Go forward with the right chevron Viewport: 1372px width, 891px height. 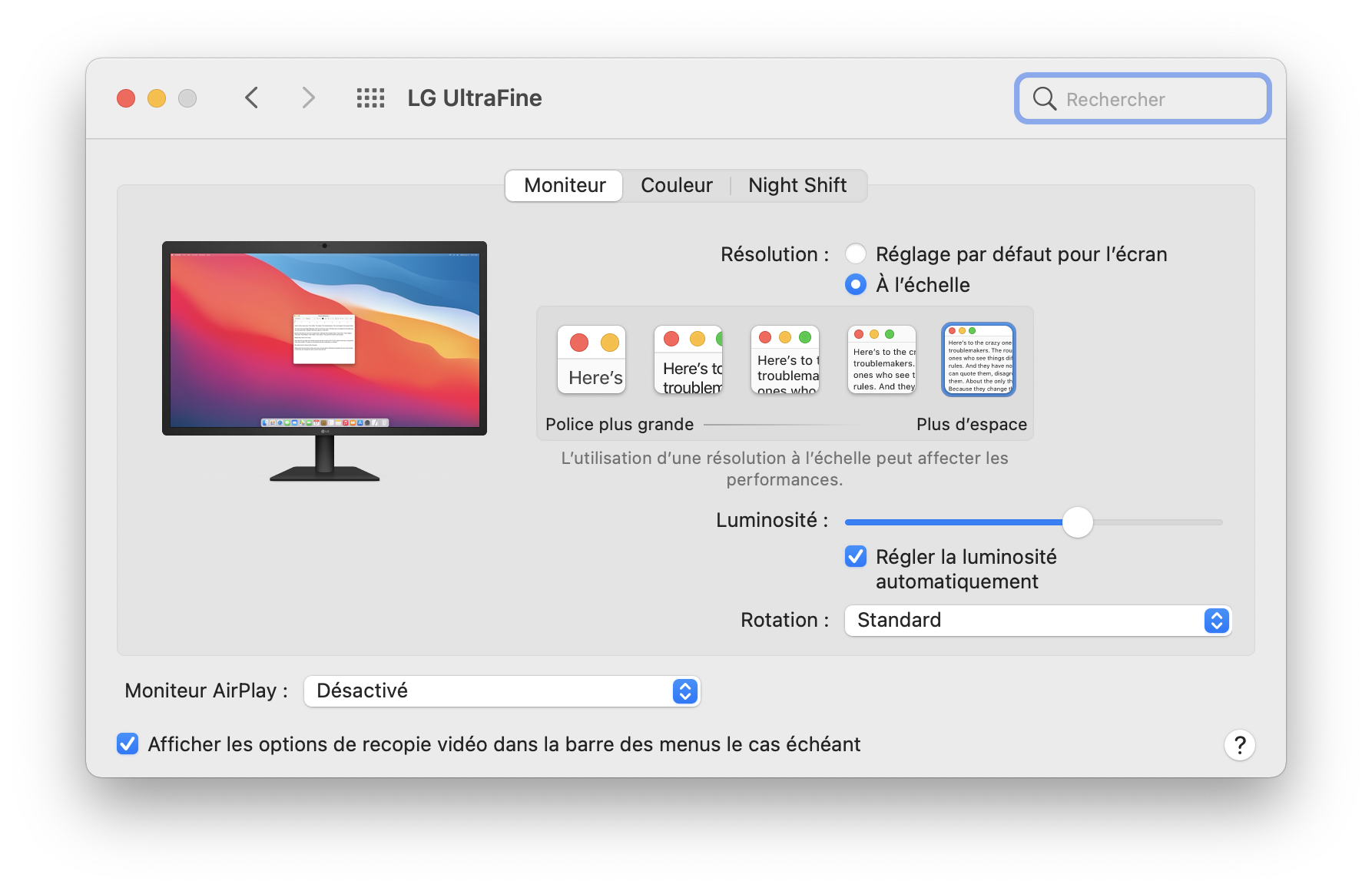(x=308, y=98)
